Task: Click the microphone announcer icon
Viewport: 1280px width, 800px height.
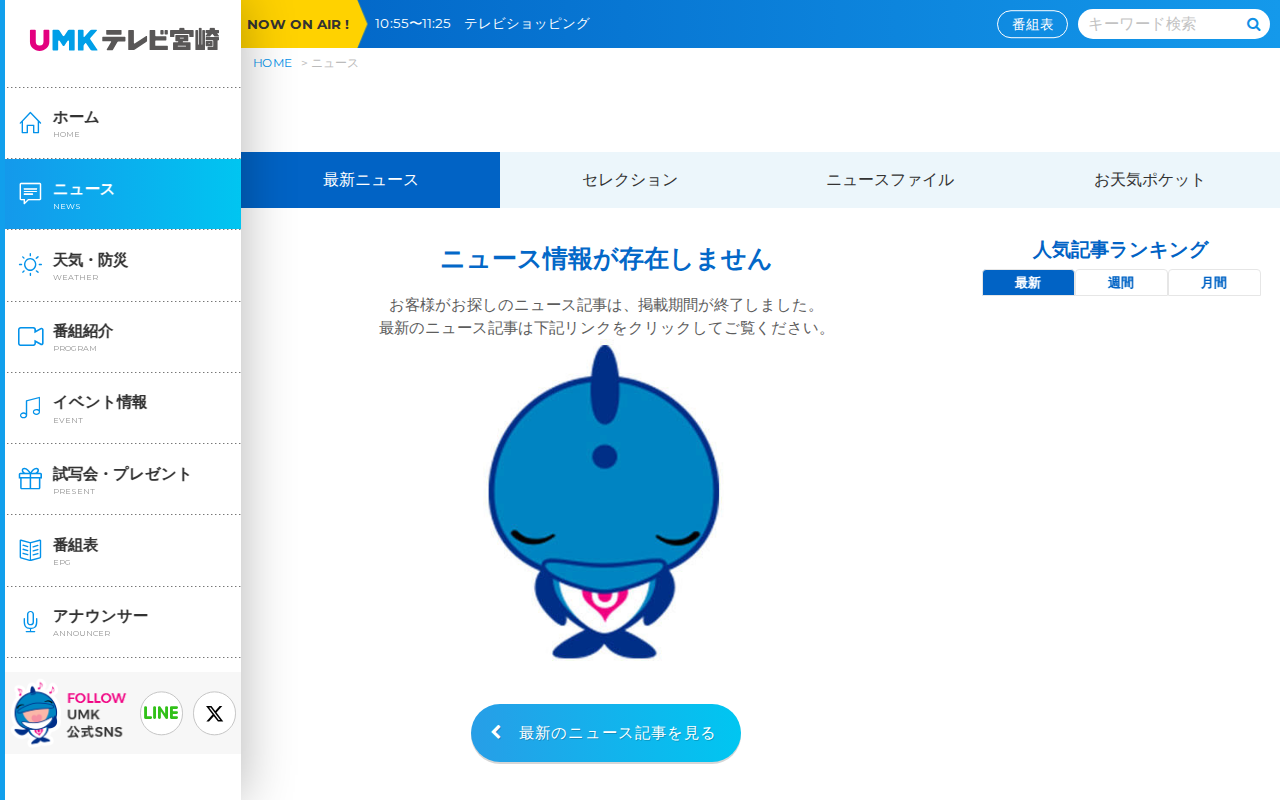Action: (30, 622)
